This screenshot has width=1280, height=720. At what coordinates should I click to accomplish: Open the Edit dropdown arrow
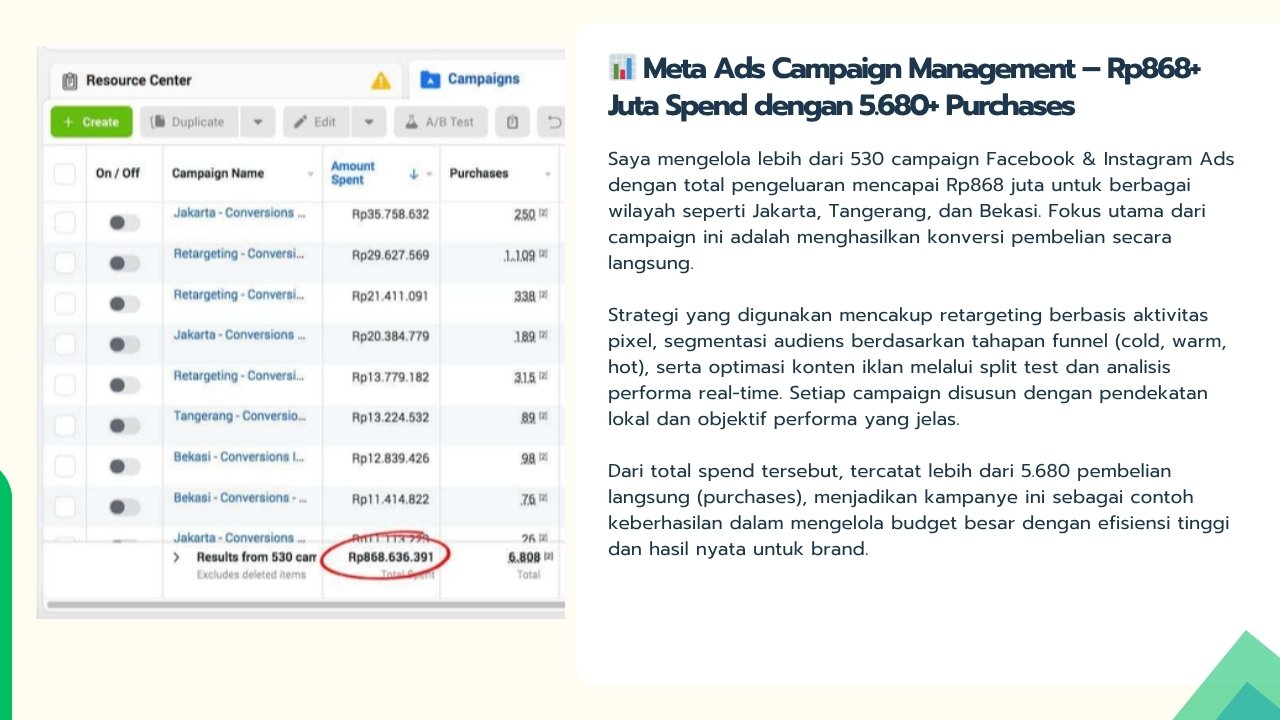(x=369, y=122)
